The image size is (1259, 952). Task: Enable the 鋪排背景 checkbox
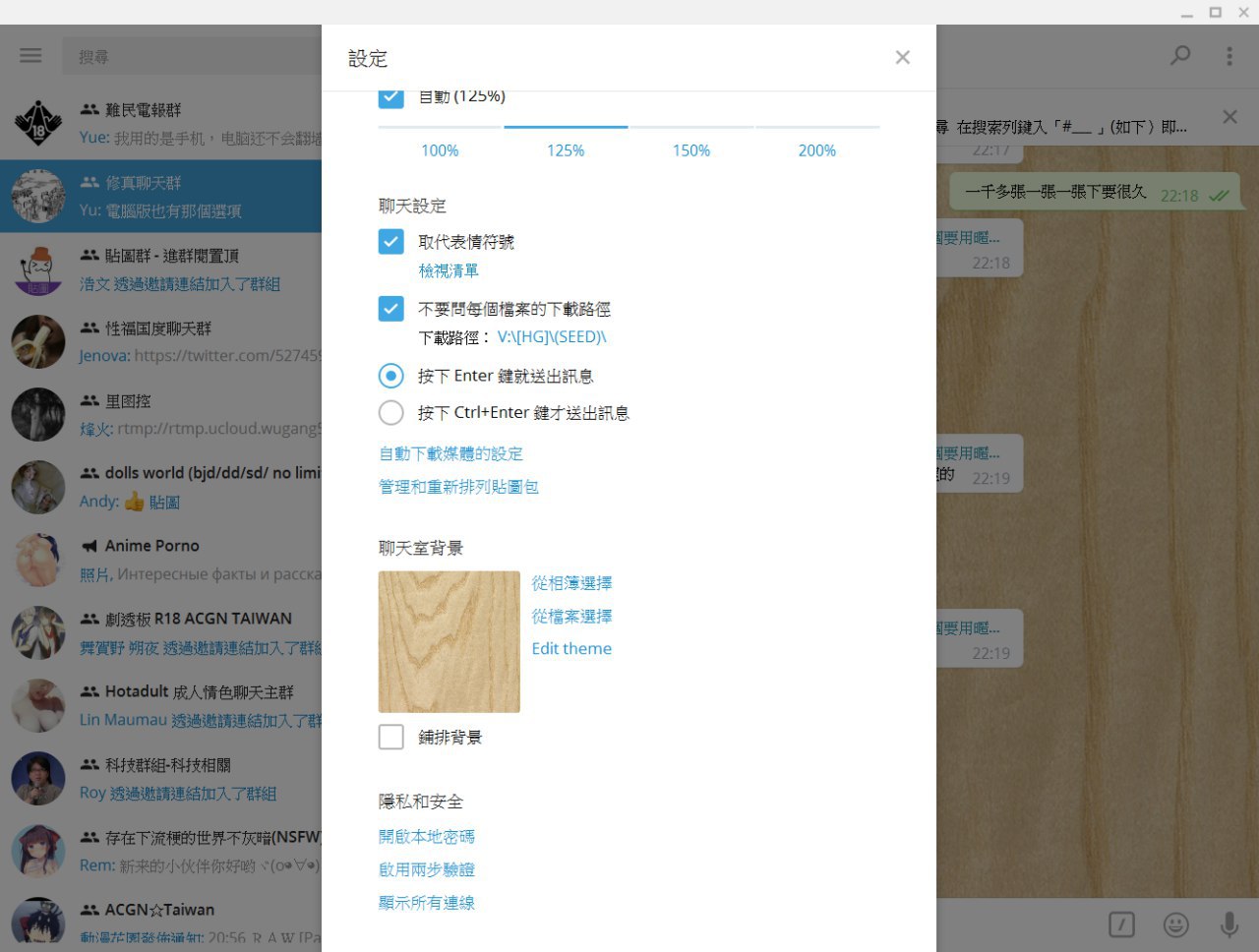[391, 737]
